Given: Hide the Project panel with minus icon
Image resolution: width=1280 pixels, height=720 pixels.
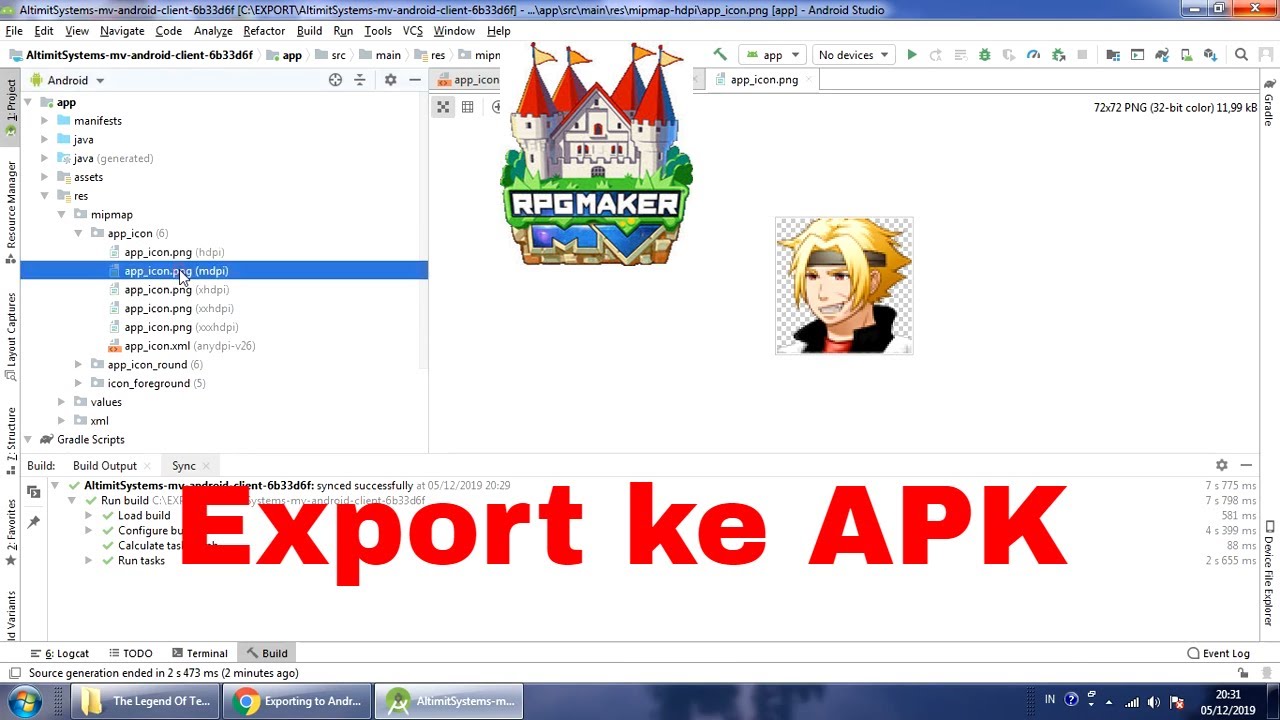Looking at the screenshot, I should coord(414,80).
